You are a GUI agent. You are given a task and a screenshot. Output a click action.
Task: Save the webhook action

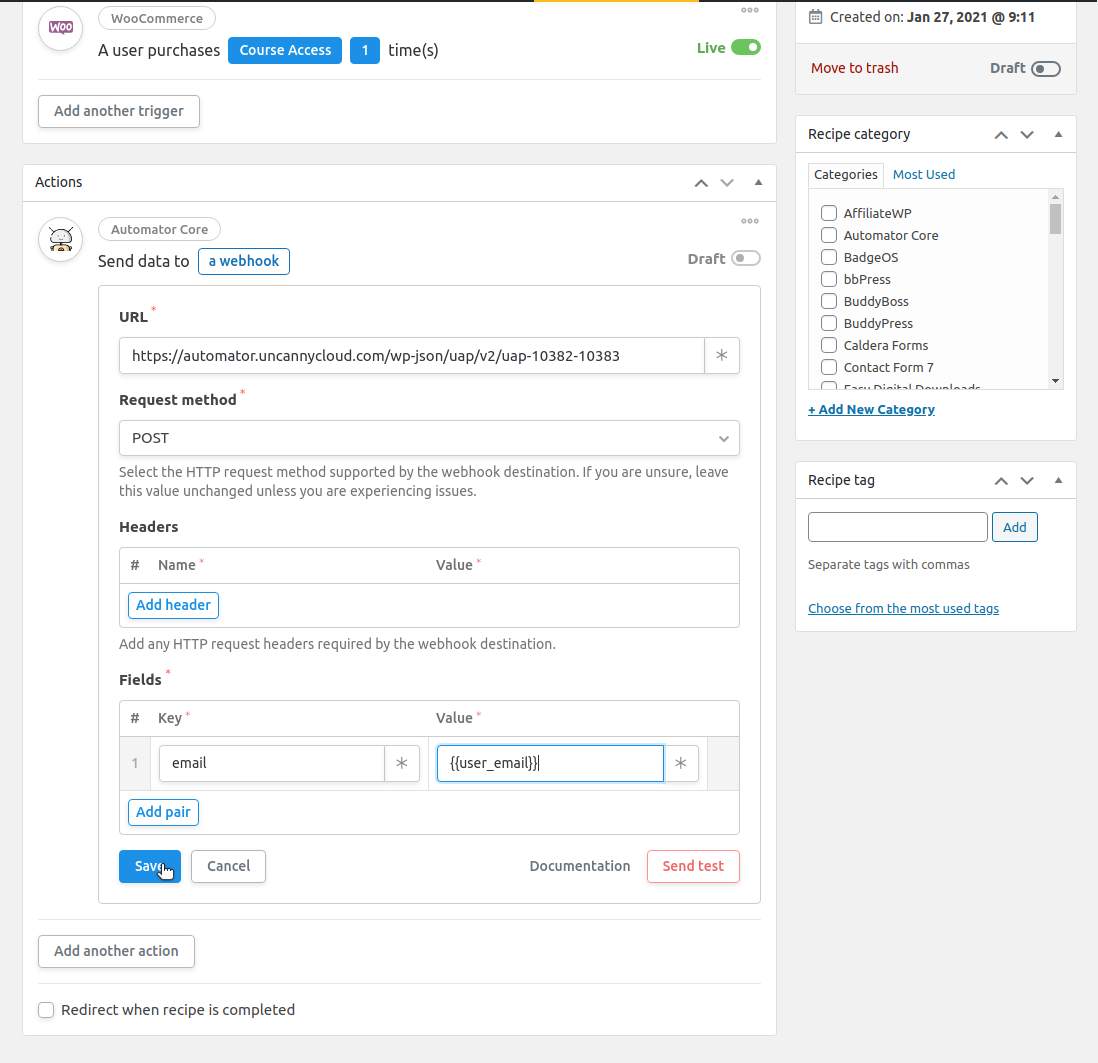[x=150, y=866]
